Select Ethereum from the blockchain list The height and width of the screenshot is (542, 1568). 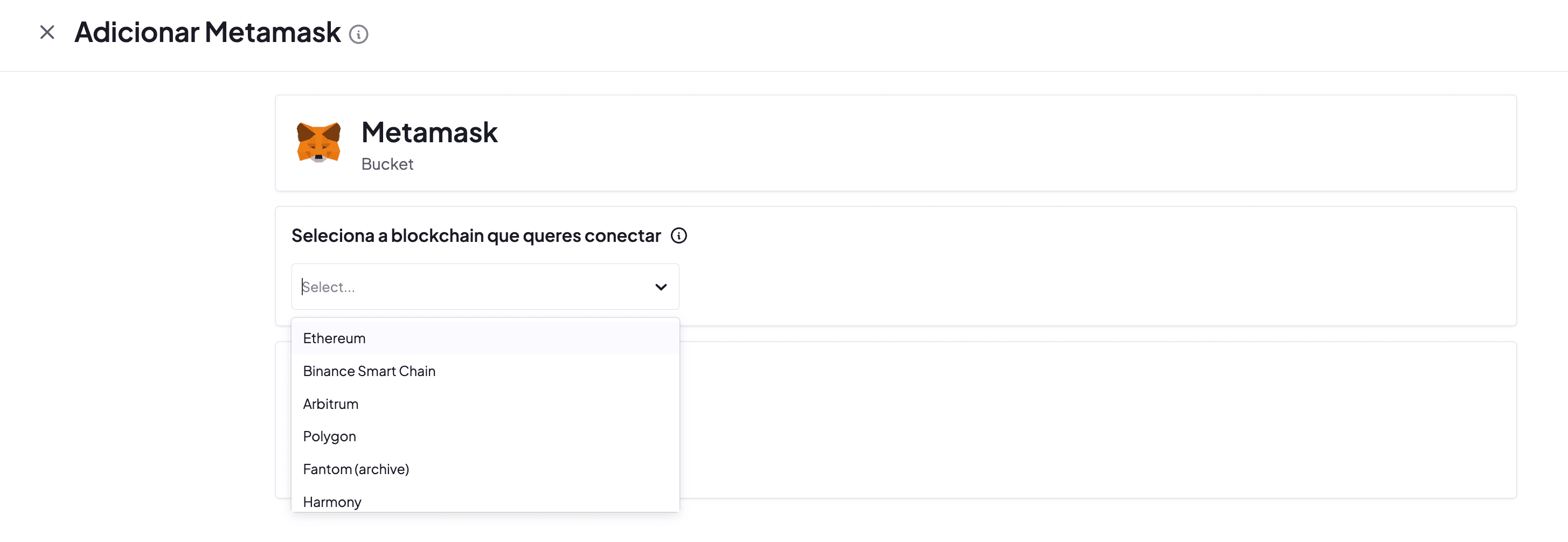[x=334, y=338]
